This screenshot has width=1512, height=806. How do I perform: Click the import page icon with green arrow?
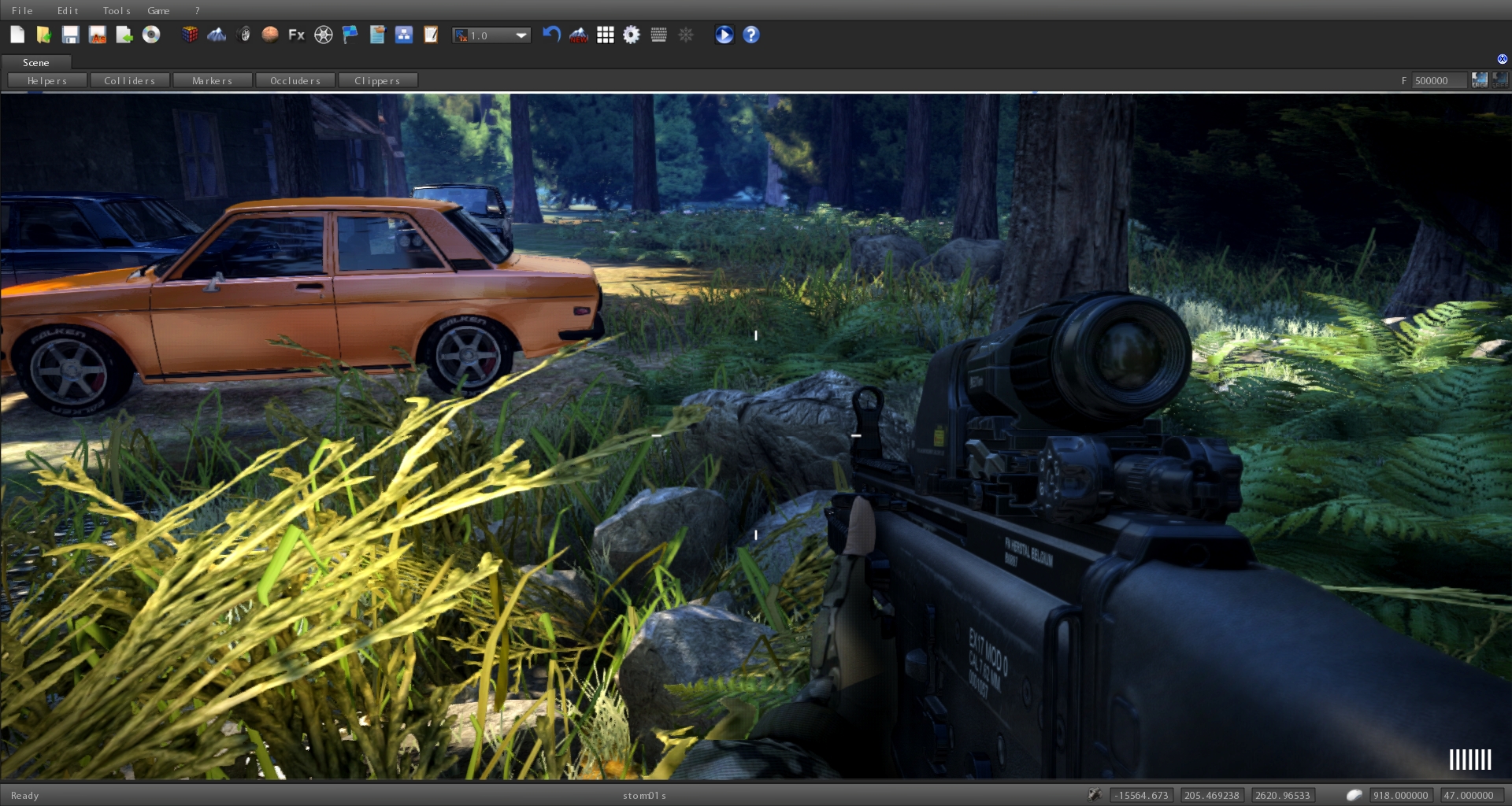tap(124, 35)
